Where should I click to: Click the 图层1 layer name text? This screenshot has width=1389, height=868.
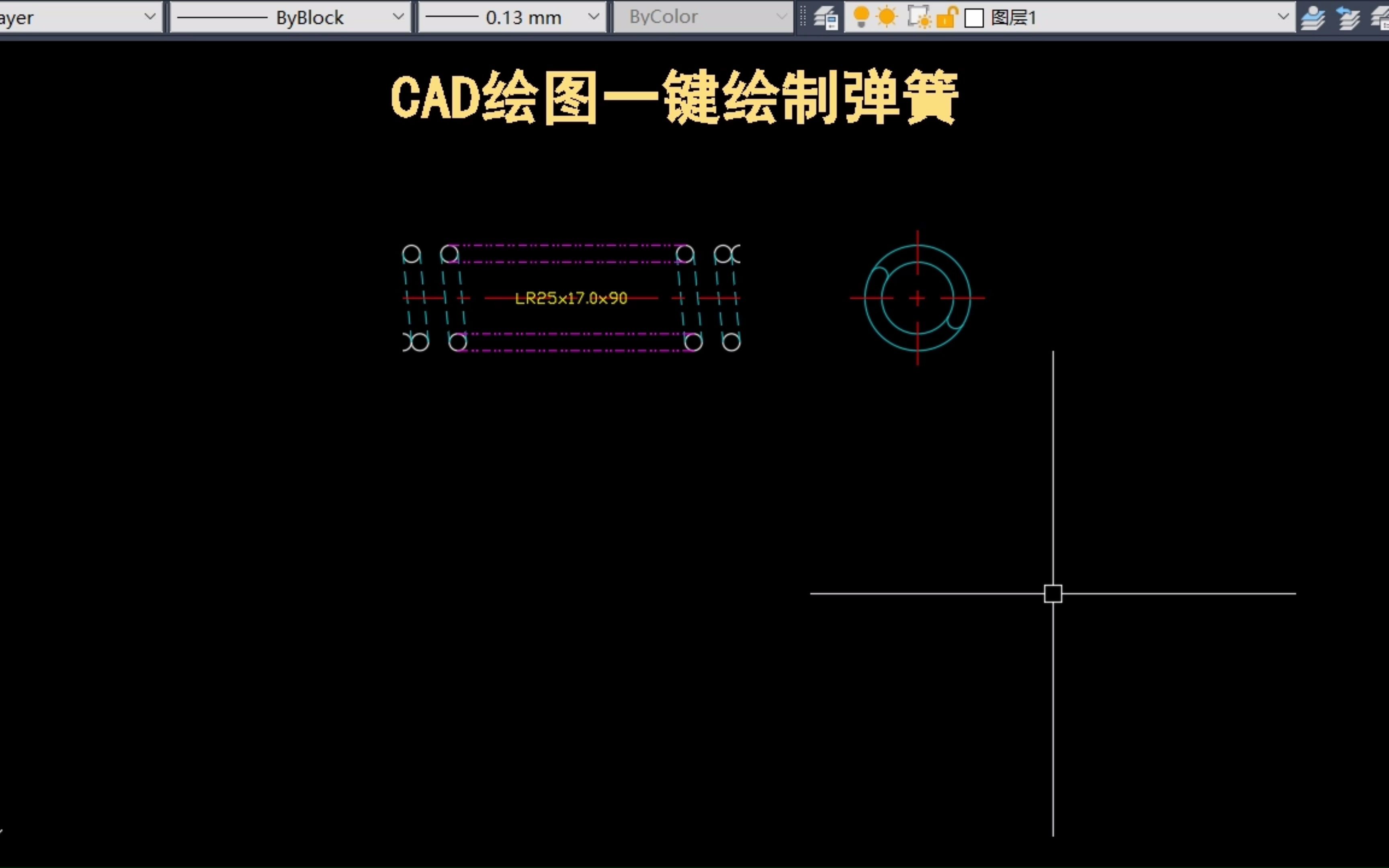click(x=1014, y=18)
